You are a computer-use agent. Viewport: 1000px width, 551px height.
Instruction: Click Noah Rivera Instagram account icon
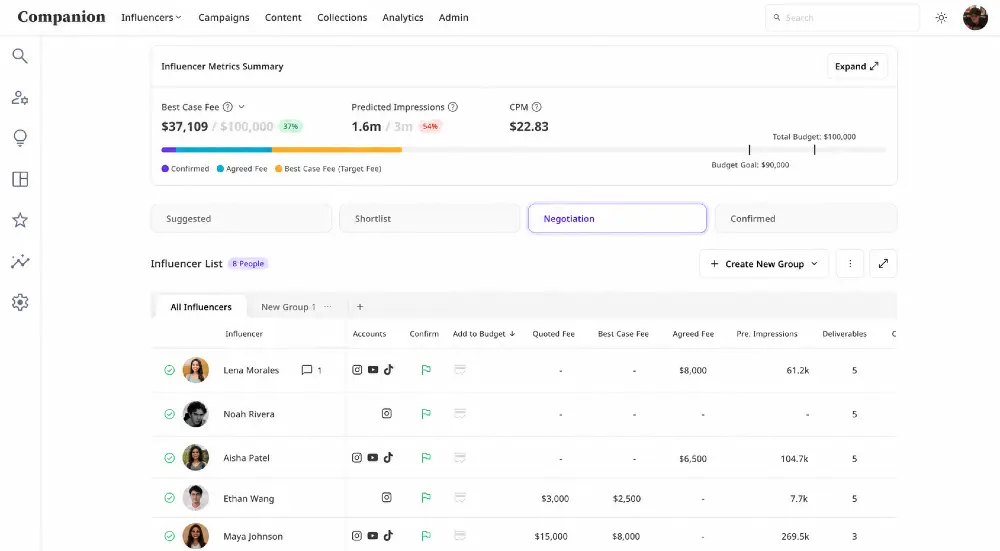click(386, 413)
